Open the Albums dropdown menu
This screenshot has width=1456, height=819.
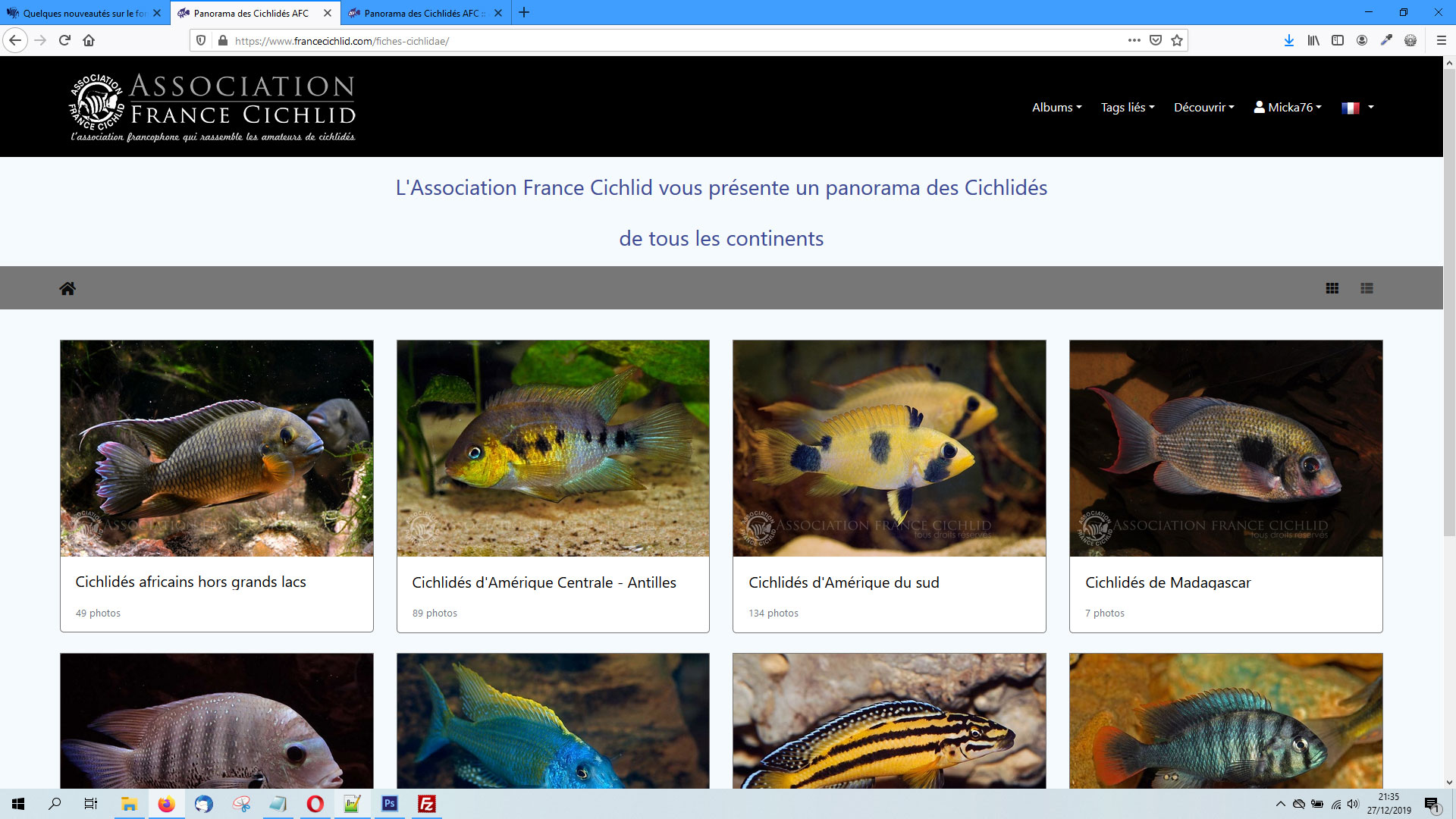point(1056,107)
